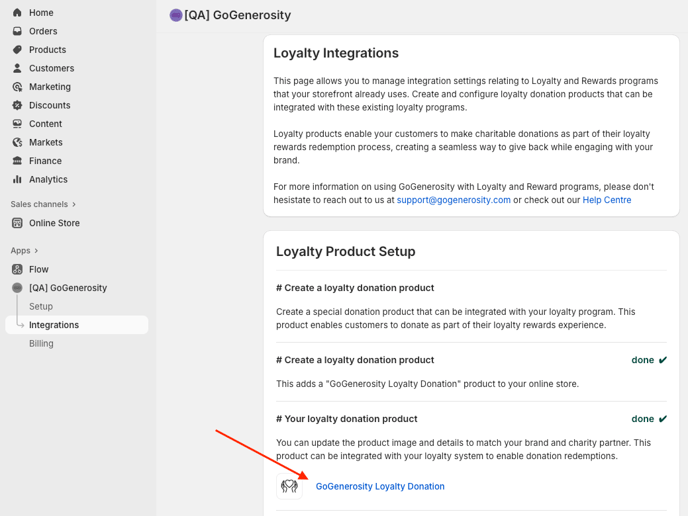
Task: Open the Help Centre link
Action: click(607, 200)
